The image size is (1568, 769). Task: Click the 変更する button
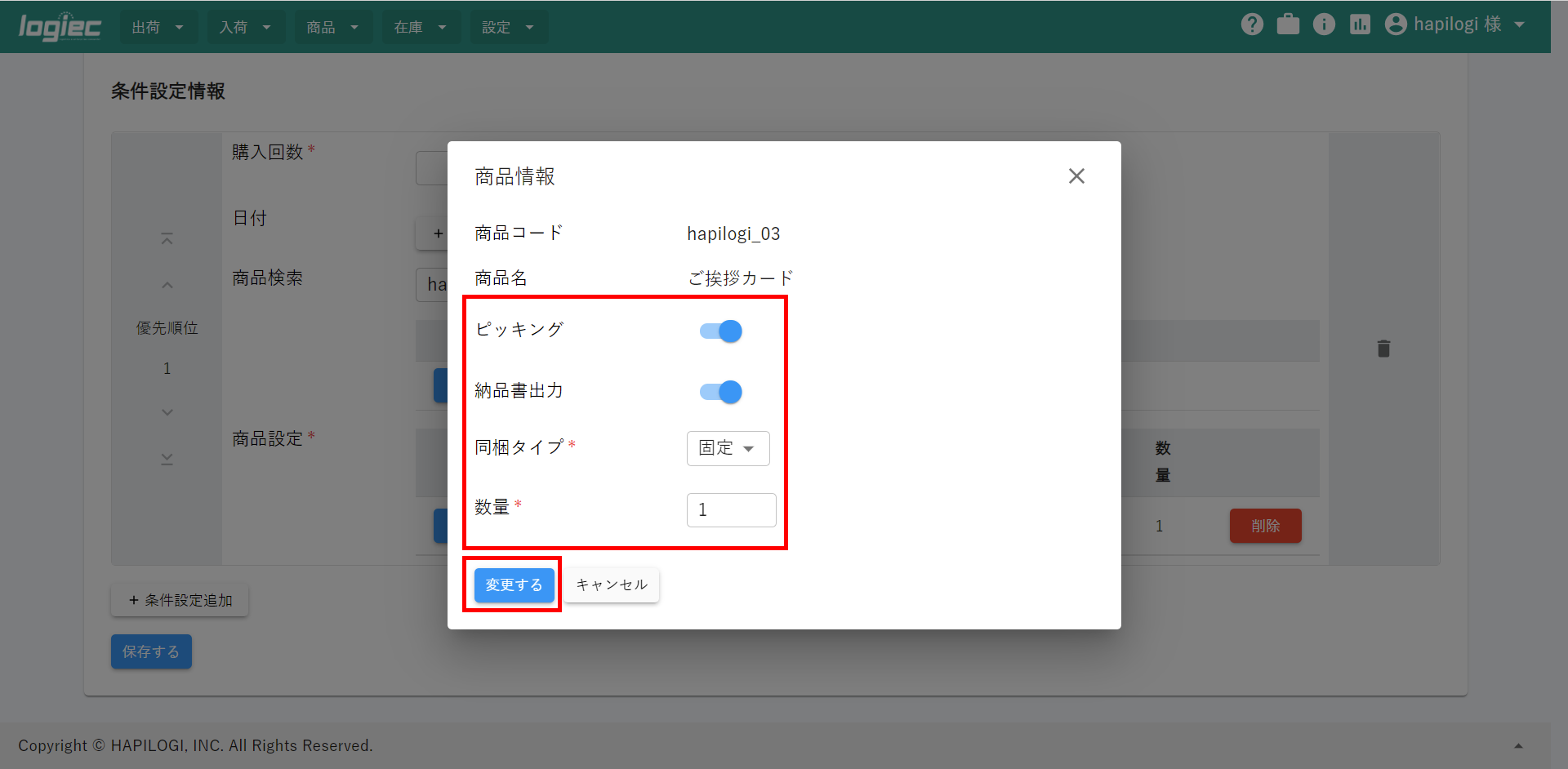click(514, 585)
